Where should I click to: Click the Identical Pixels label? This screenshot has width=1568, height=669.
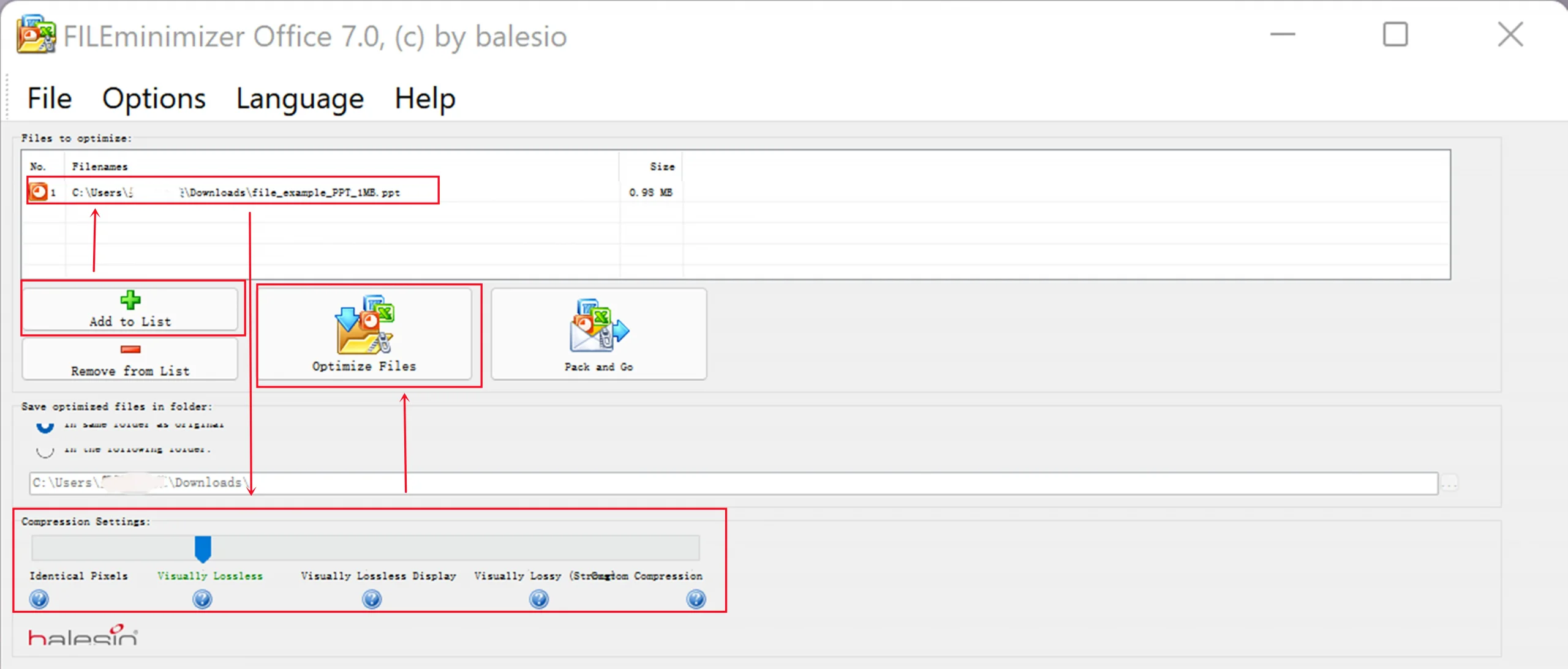click(79, 576)
